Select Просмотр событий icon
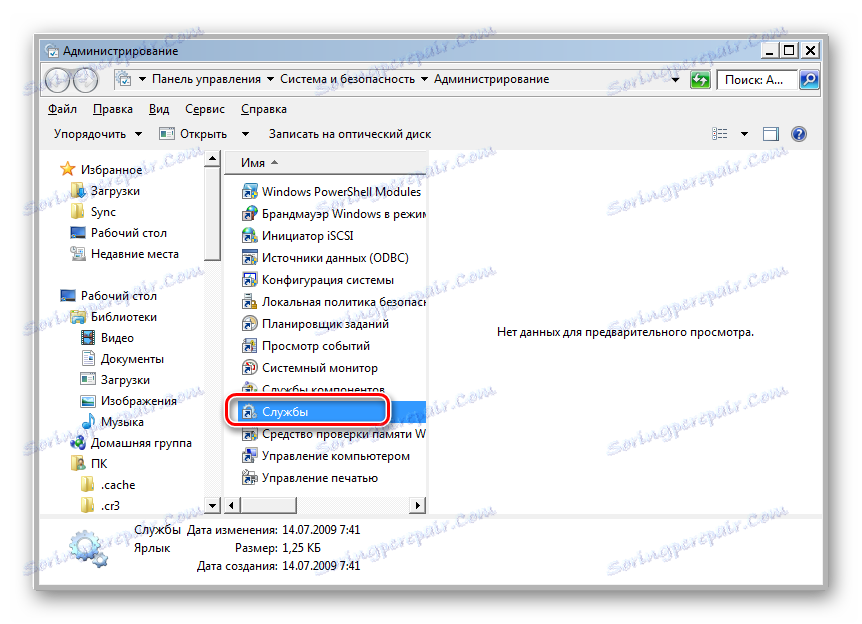 (x=250, y=345)
